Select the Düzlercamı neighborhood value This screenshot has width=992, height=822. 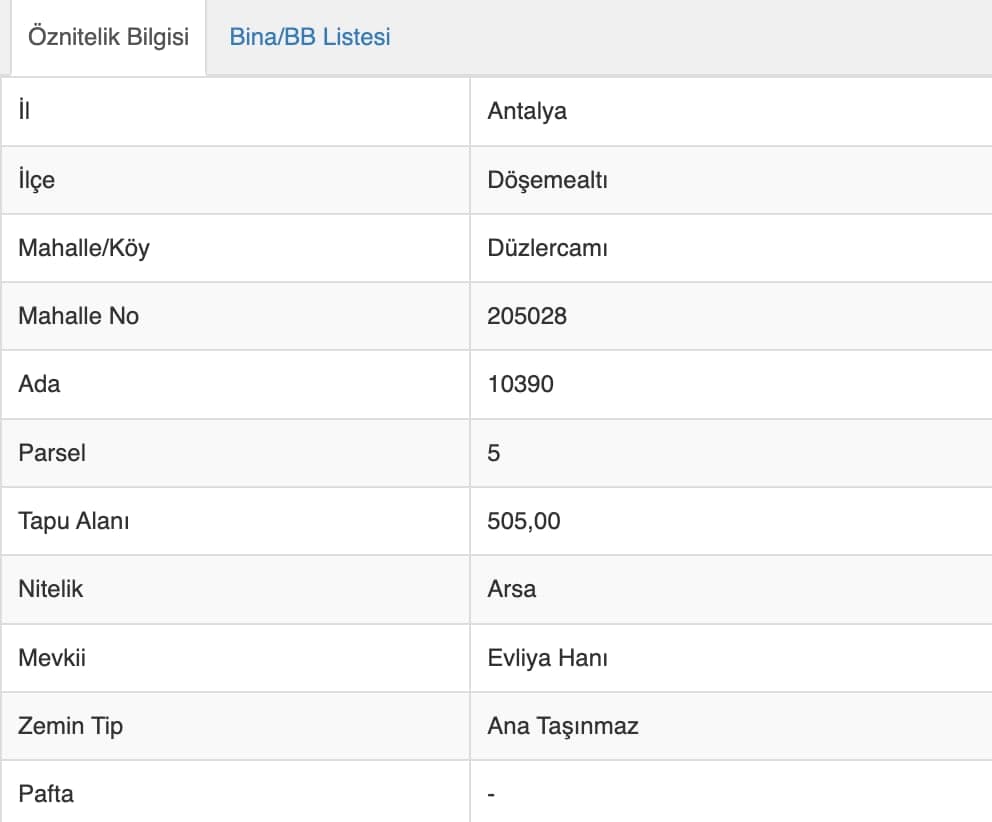(547, 247)
